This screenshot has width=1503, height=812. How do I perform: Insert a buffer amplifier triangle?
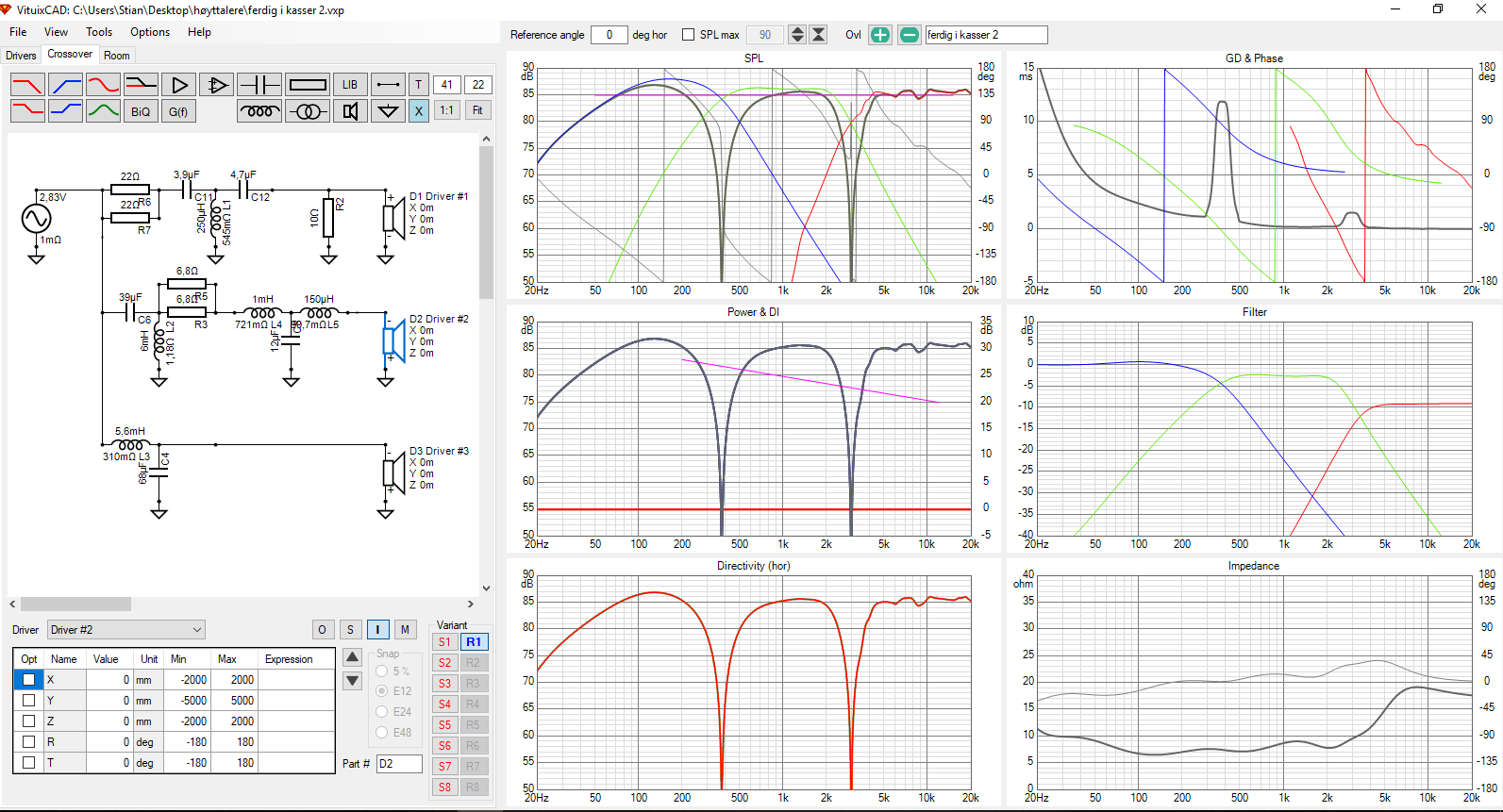pyautogui.click(x=178, y=85)
